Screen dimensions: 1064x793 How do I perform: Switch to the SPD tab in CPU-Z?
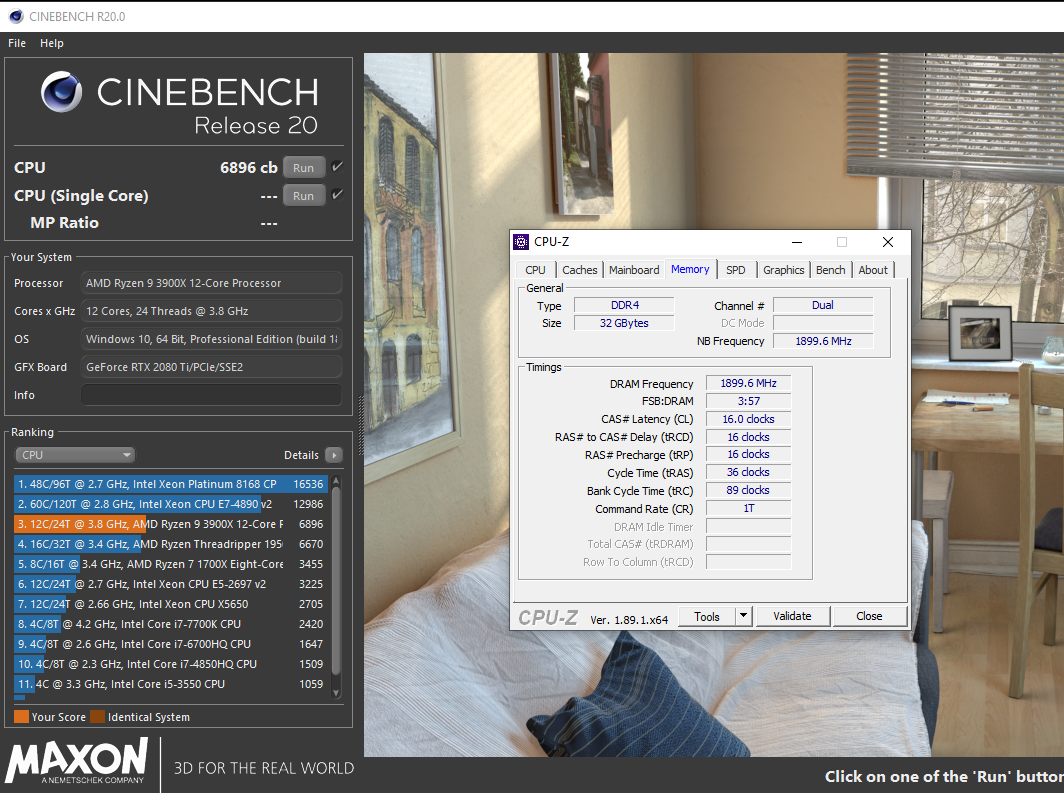click(x=736, y=270)
